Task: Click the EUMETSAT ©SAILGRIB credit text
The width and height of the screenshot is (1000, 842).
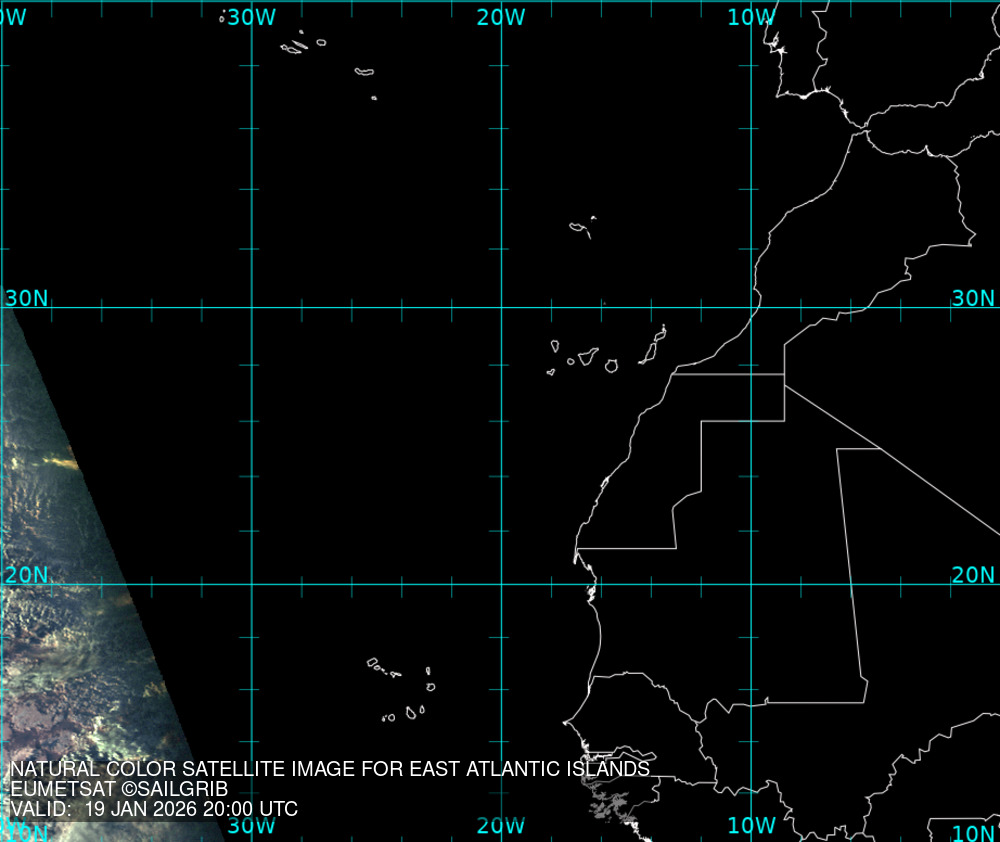Action: pos(119,789)
